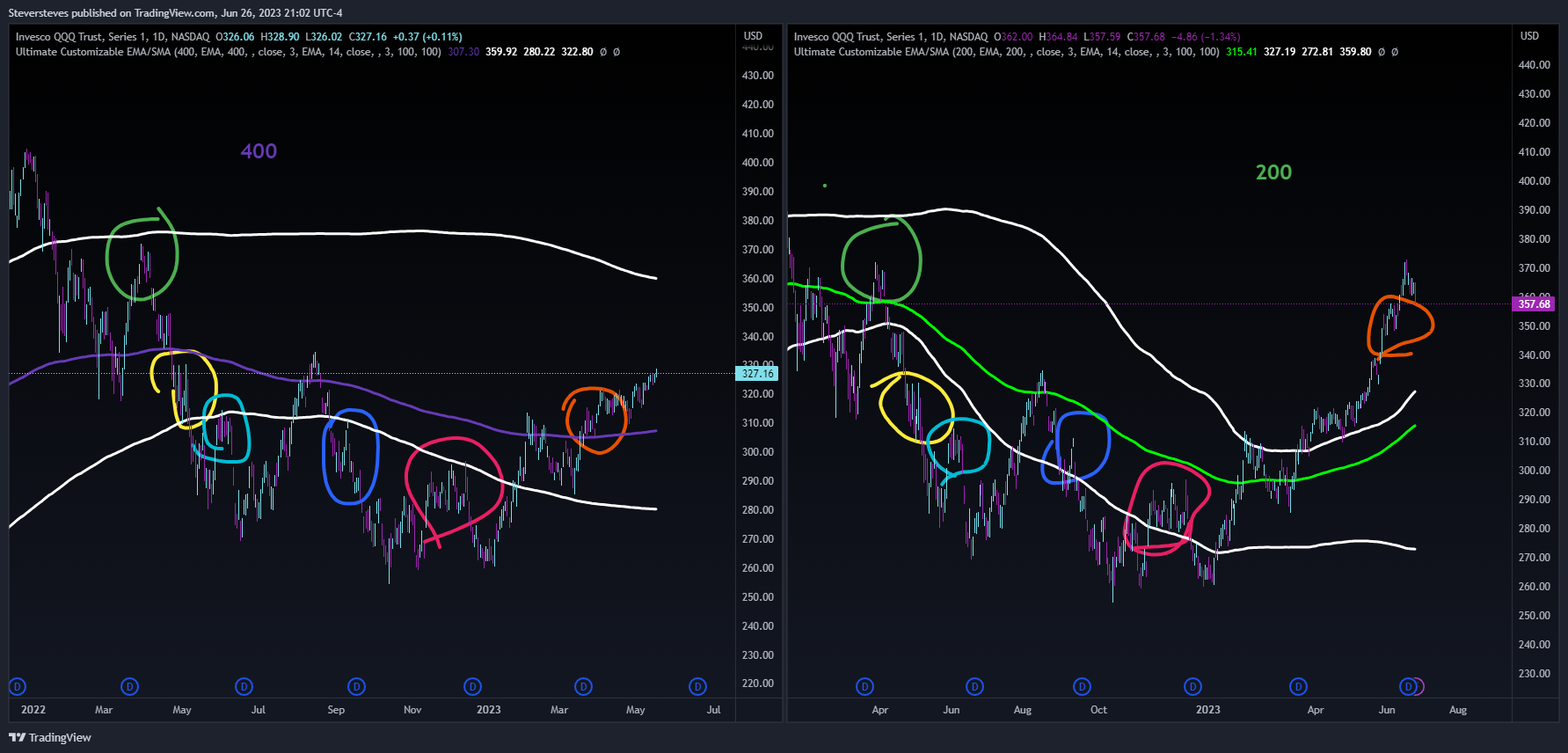This screenshot has width=1568, height=753.
Task: Click the 220.00 label on left price scale
Action: [x=757, y=684]
